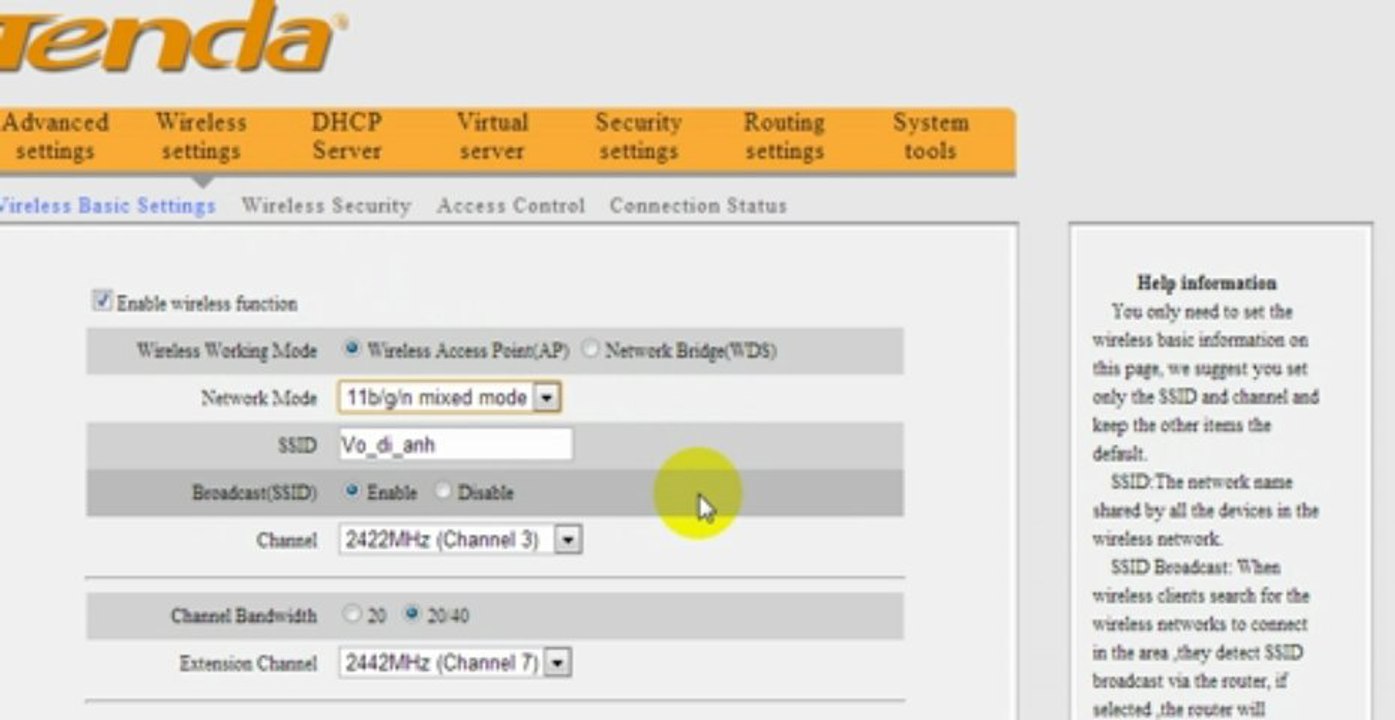Open the Wireless settings menu
Screen dimensions: 1395x720
coord(200,137)
